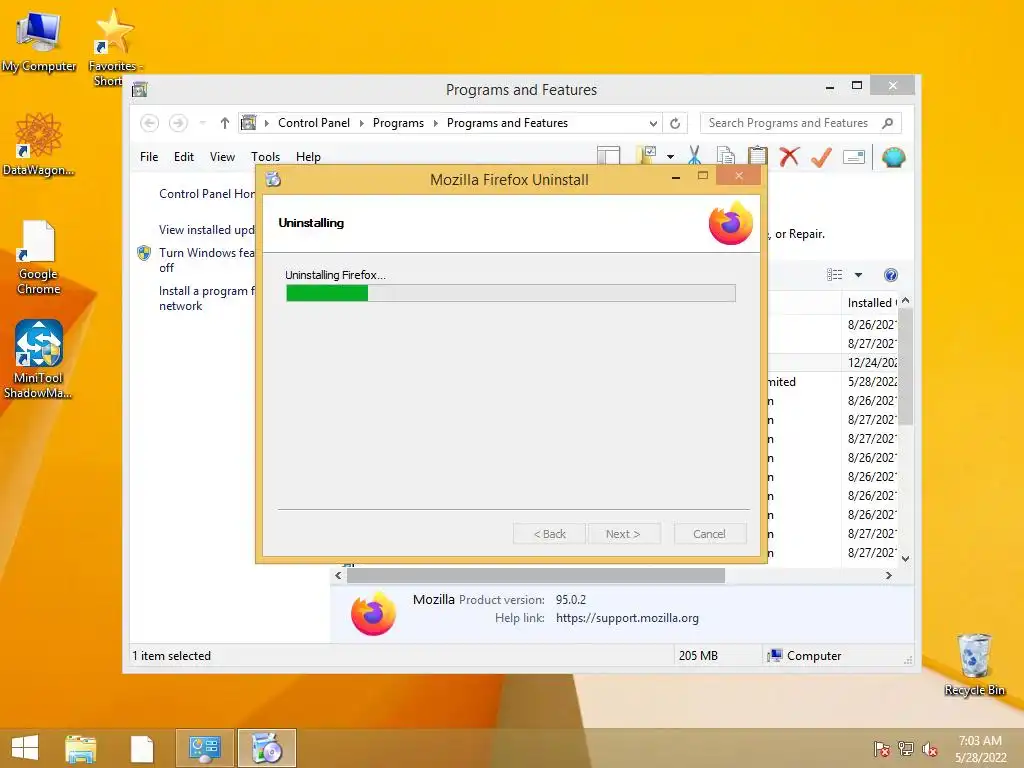Click the taskbar clock showing 7:03 AM

(x=980, y=748)
